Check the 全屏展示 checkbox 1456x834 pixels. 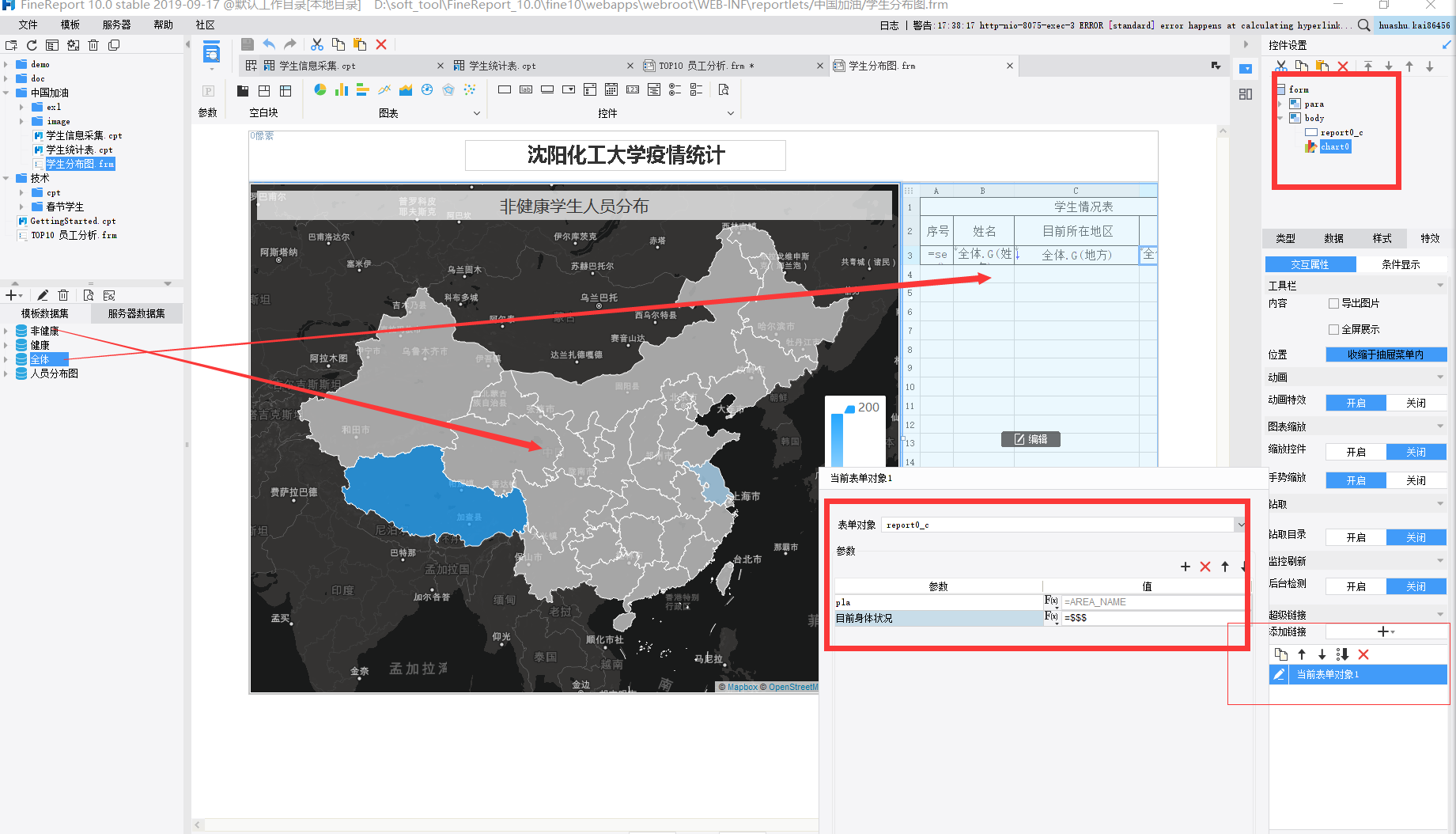tap(1333, 329)
